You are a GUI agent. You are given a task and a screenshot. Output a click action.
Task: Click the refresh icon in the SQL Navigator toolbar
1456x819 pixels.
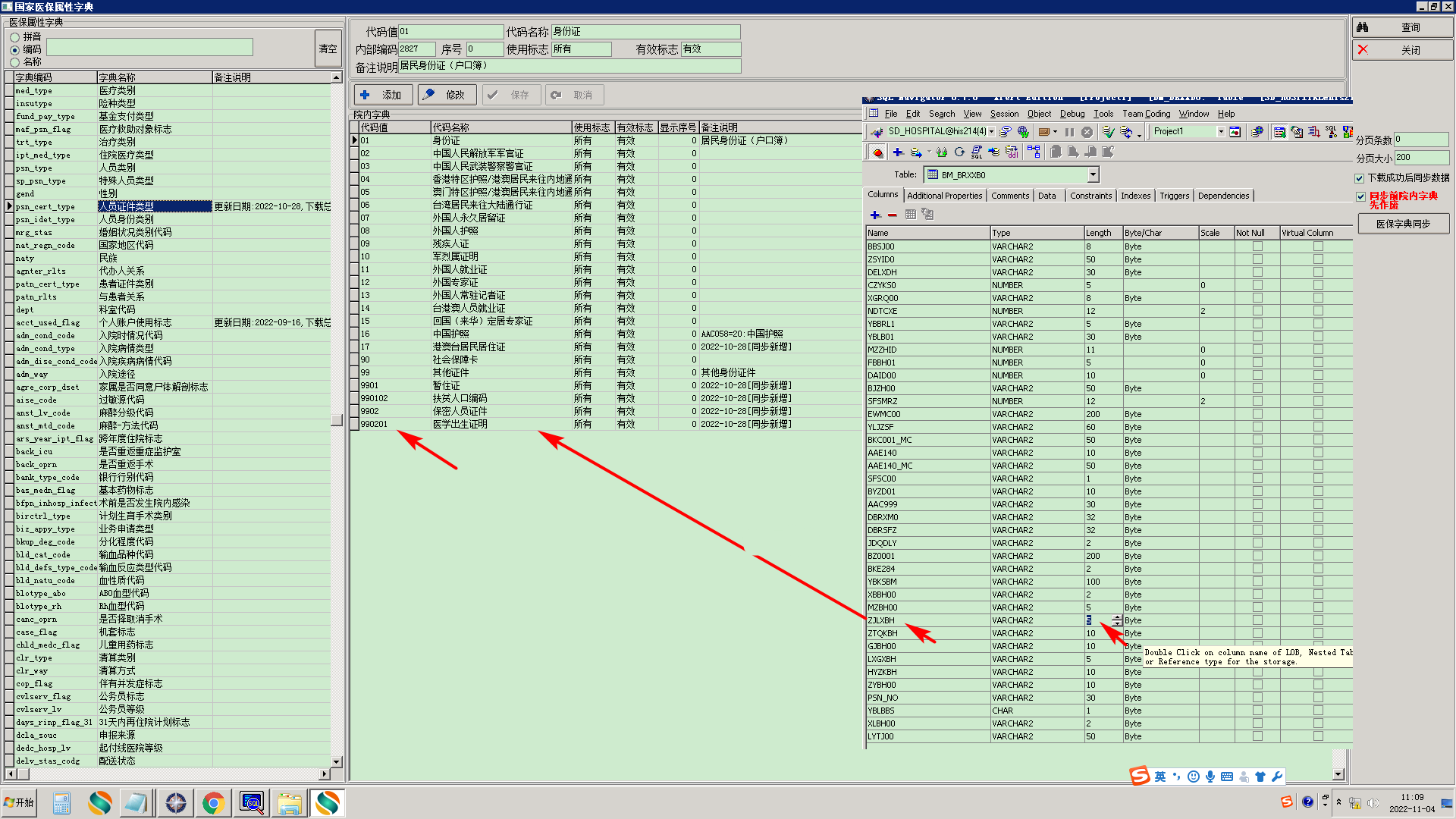(959, 152)
